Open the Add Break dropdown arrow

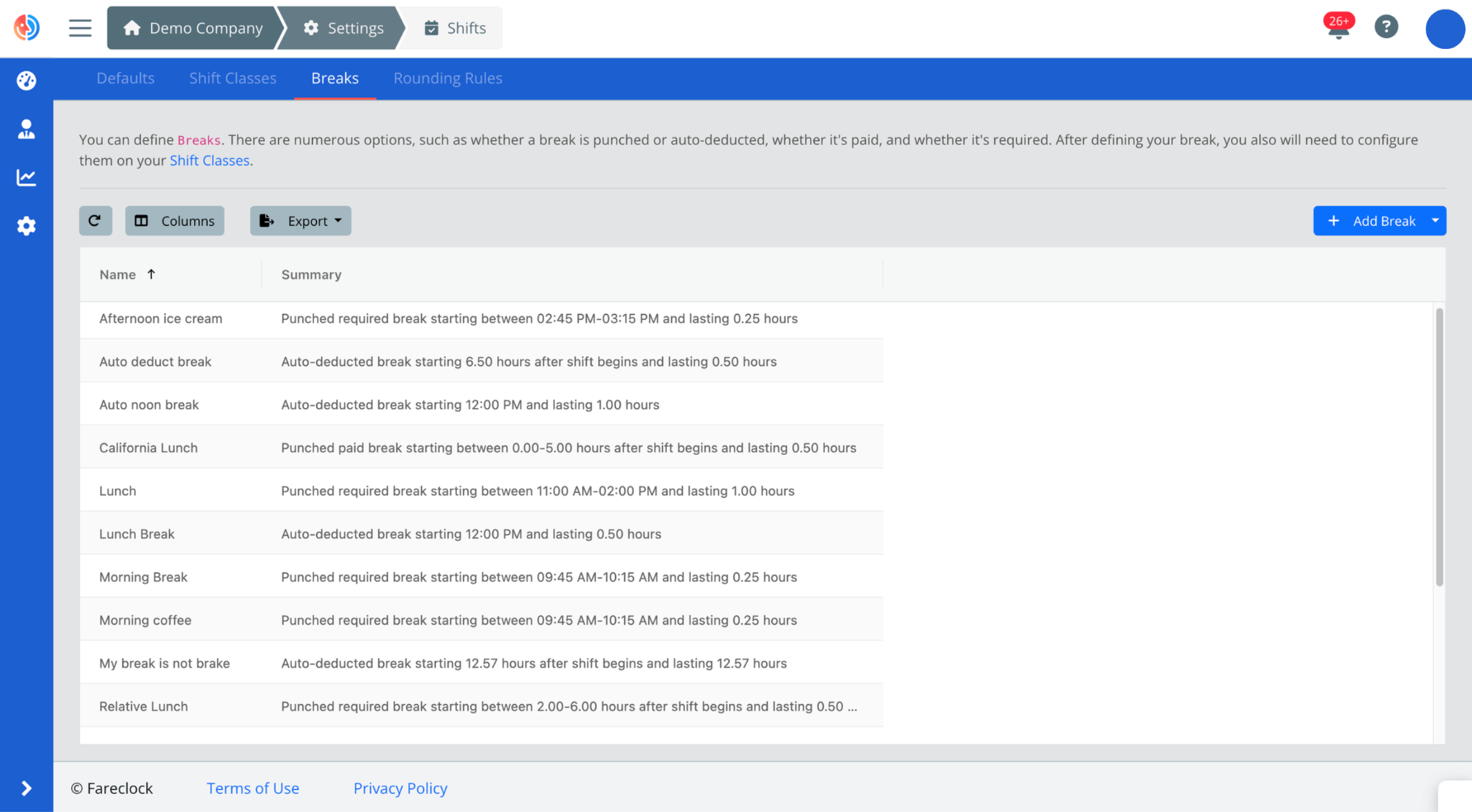pos(1435,221)
